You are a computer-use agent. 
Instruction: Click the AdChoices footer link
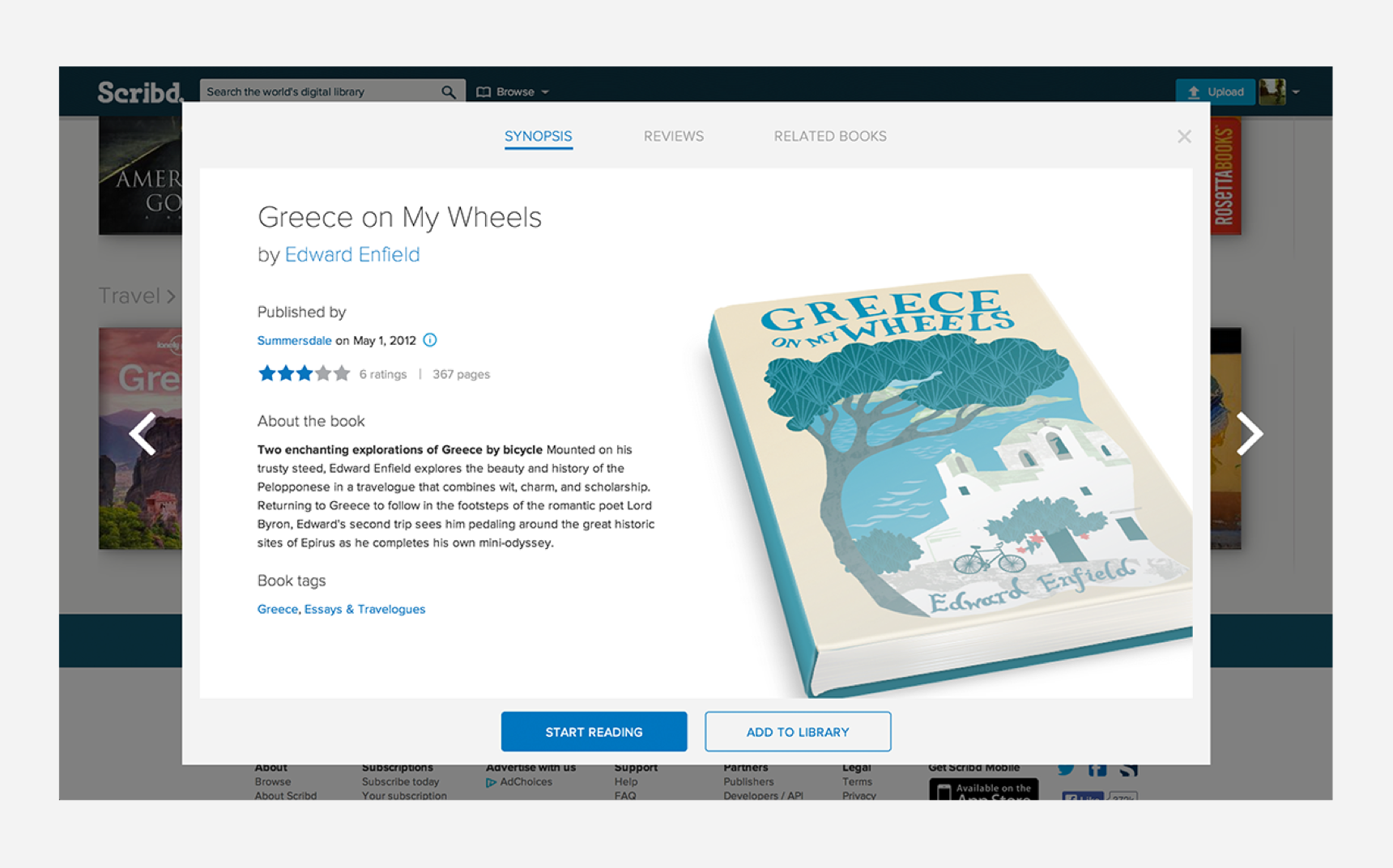[526, 782]
